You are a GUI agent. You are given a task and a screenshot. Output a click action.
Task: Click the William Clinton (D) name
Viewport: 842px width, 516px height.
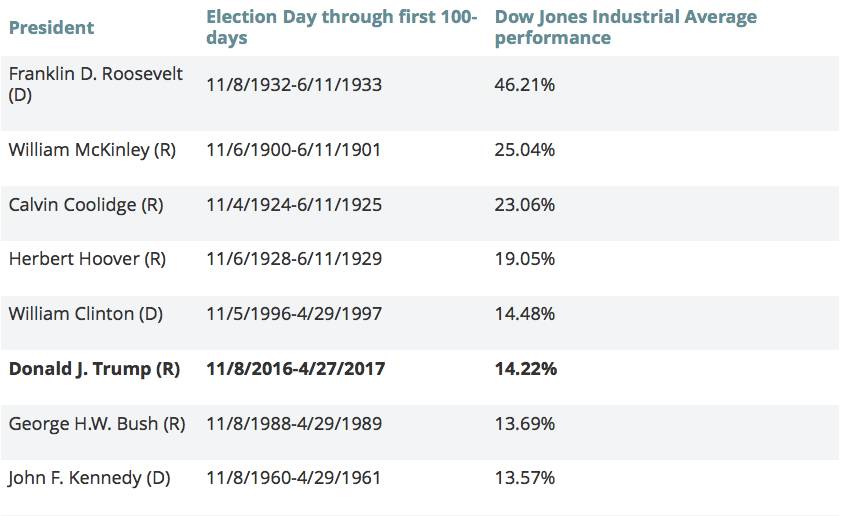[x=86, y=314]
